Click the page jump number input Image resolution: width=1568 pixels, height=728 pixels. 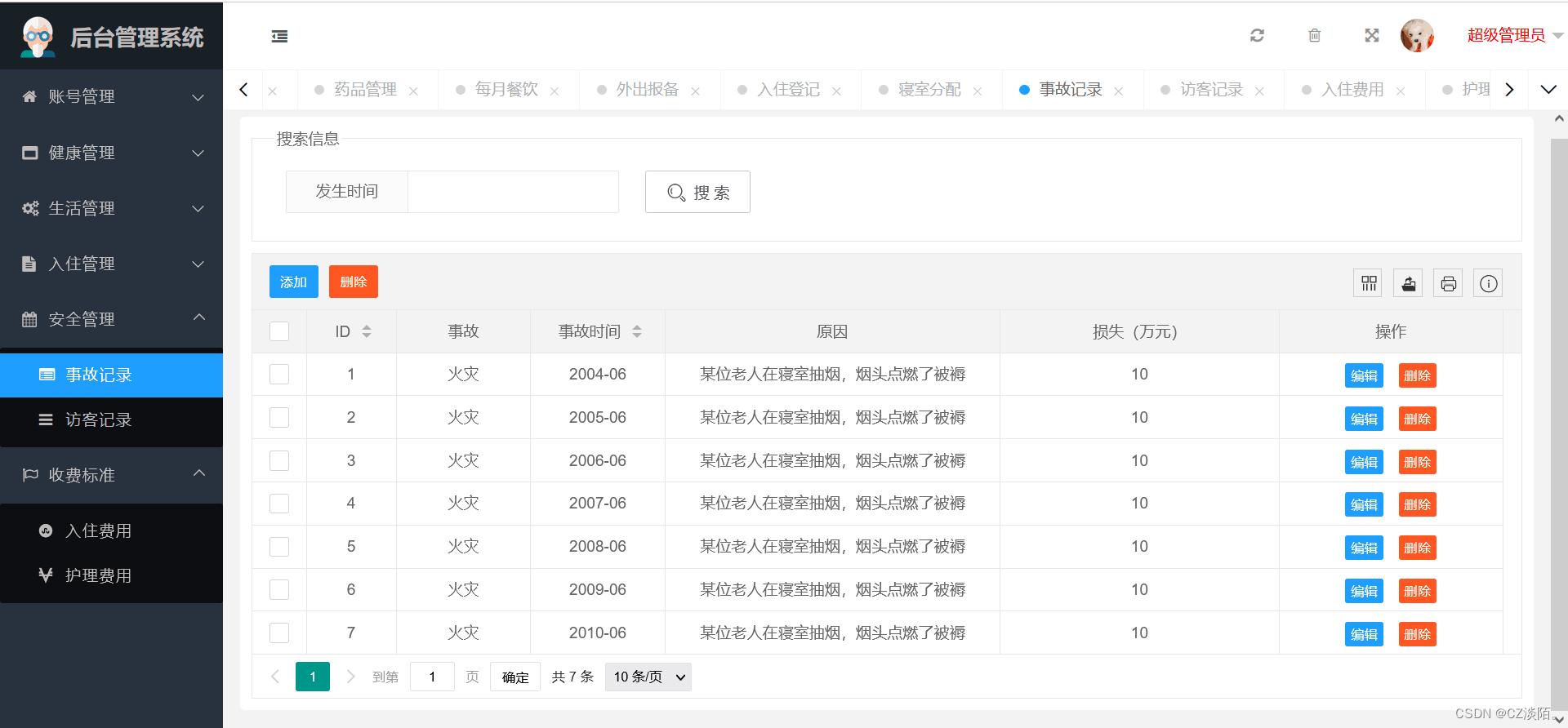coord(432,677)
